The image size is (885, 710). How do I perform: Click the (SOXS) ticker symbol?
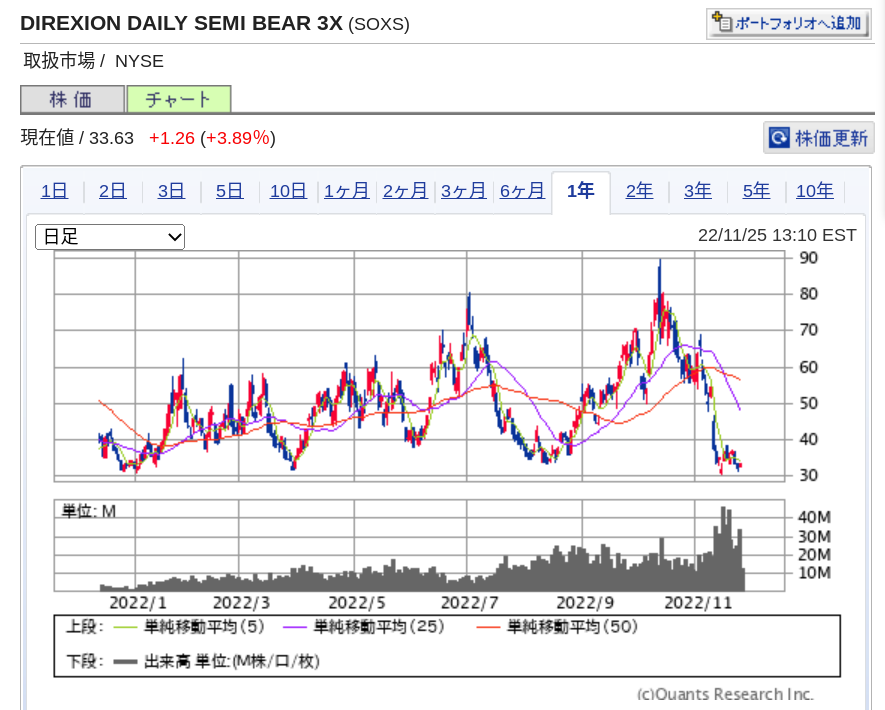[x=379, y=24]
